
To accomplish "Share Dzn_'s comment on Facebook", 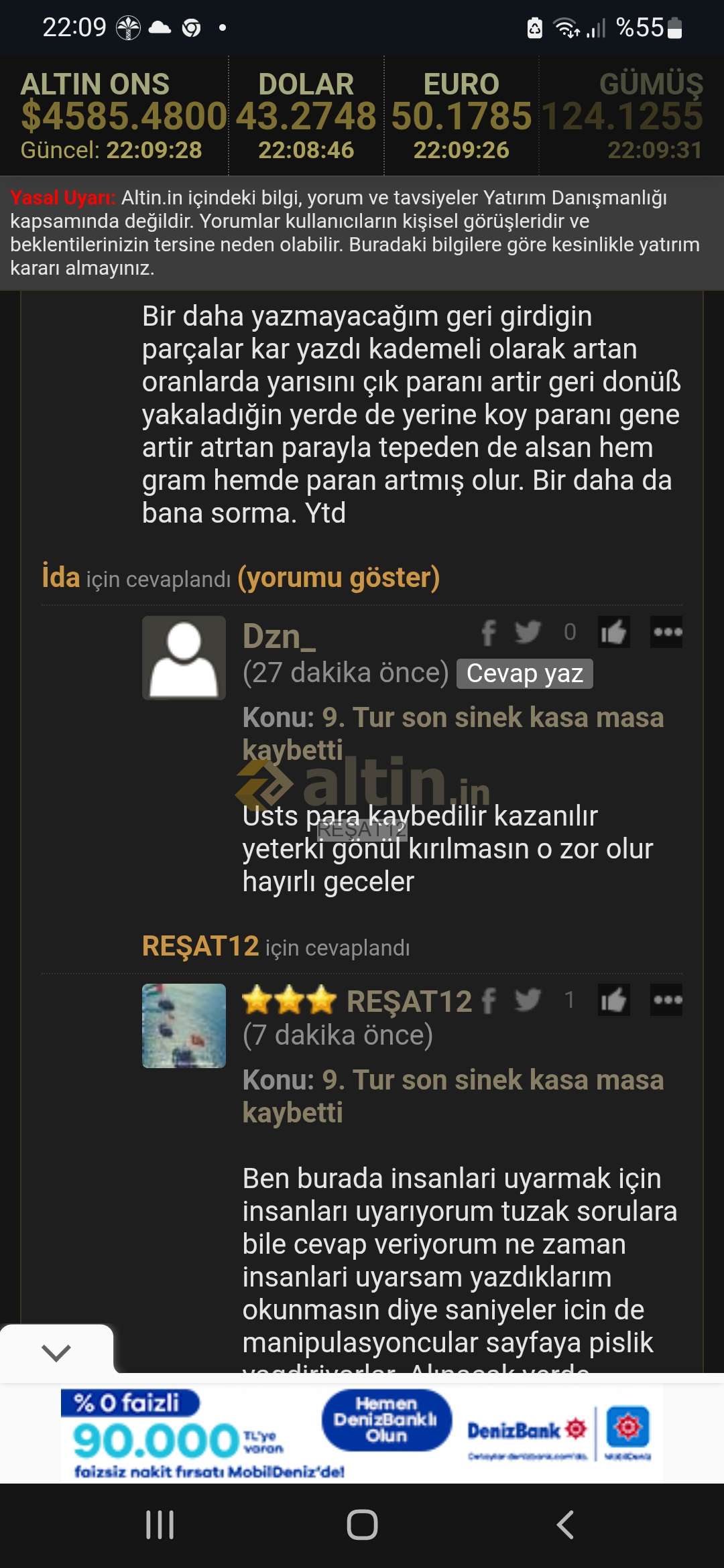I will (x=489, y=632).
